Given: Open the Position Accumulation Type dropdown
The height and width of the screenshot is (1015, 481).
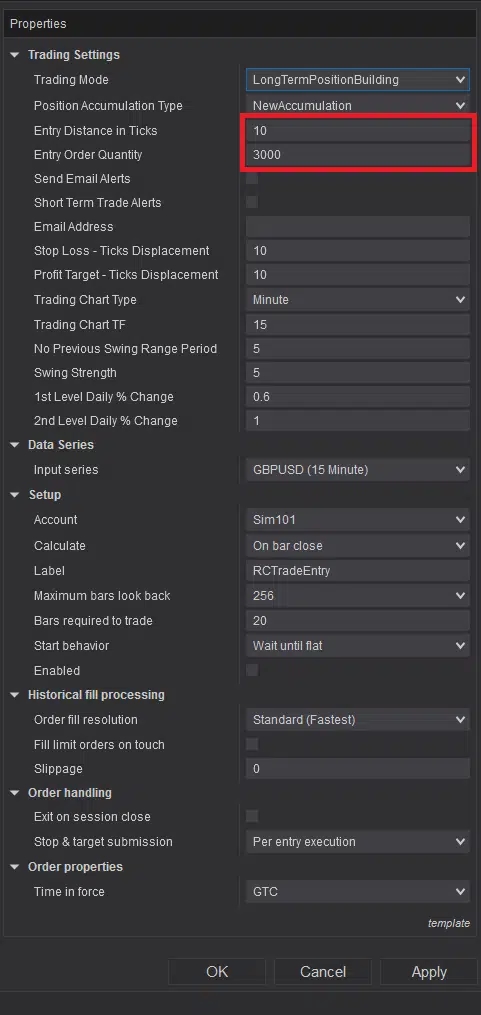Looking at the screenshot, I should click(357, 106).
